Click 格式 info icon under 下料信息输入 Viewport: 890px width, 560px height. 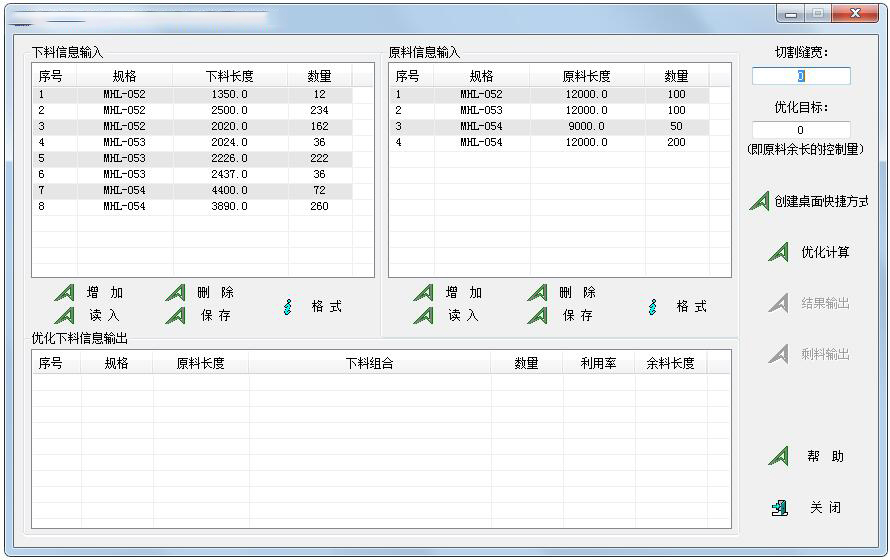[x=288, y=307]
